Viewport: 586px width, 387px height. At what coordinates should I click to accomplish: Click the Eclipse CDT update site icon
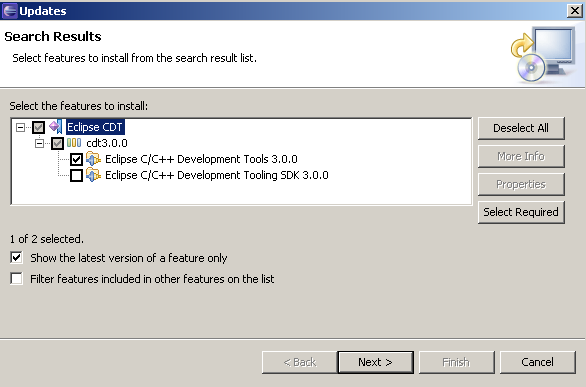[56, 127]
